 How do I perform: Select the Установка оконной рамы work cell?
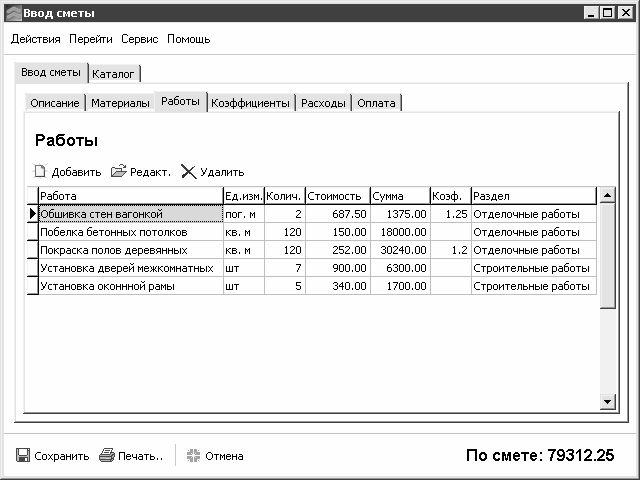130,286
